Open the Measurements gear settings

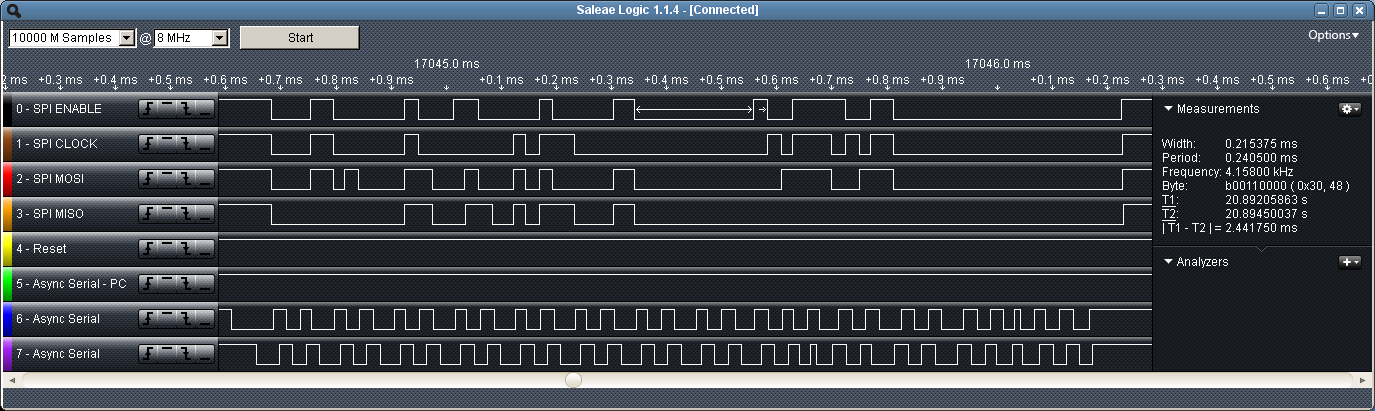[x=1349, y=109]
